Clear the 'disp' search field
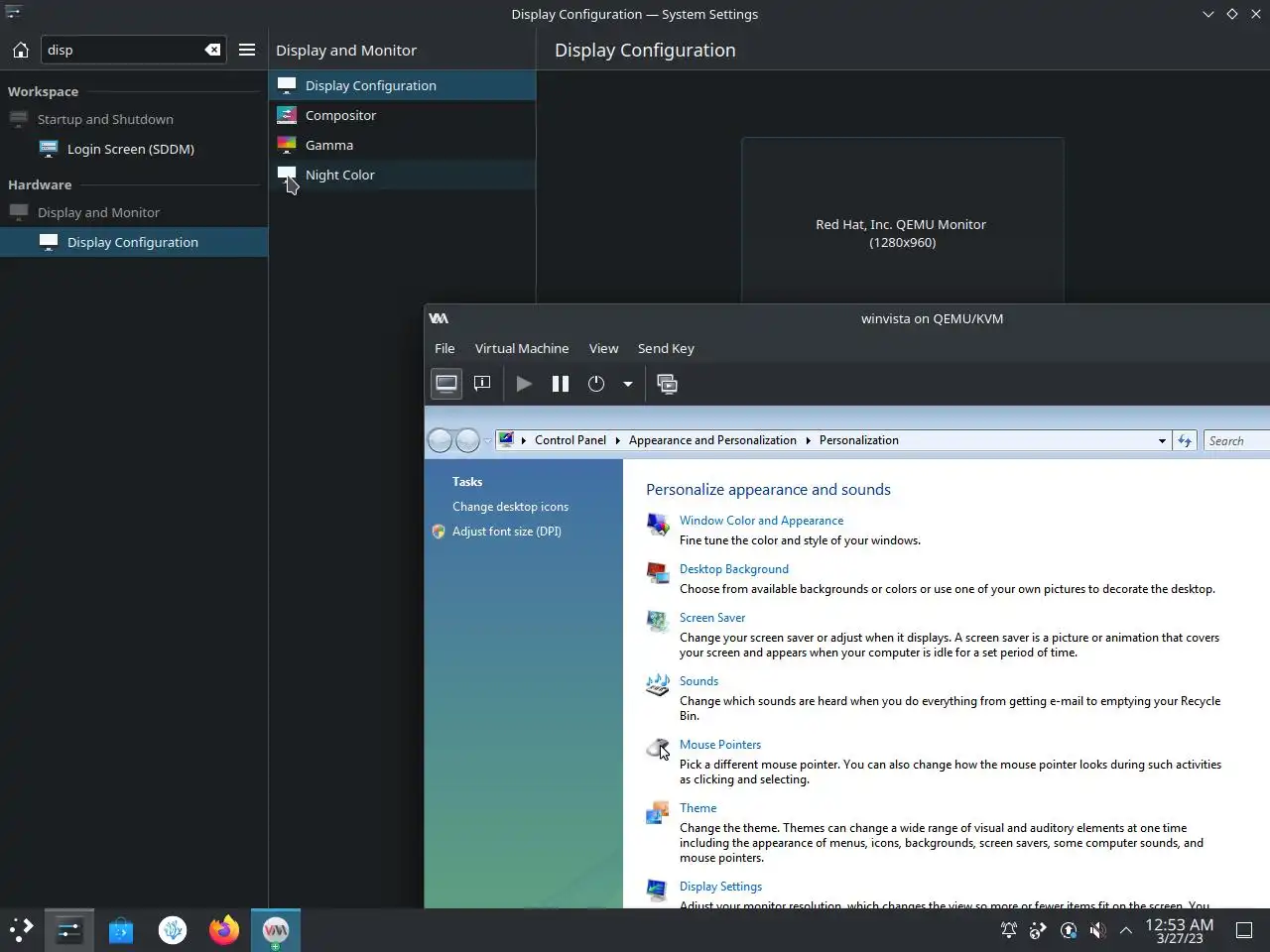The image size is (1270, 952). click(x=212, y=50)
